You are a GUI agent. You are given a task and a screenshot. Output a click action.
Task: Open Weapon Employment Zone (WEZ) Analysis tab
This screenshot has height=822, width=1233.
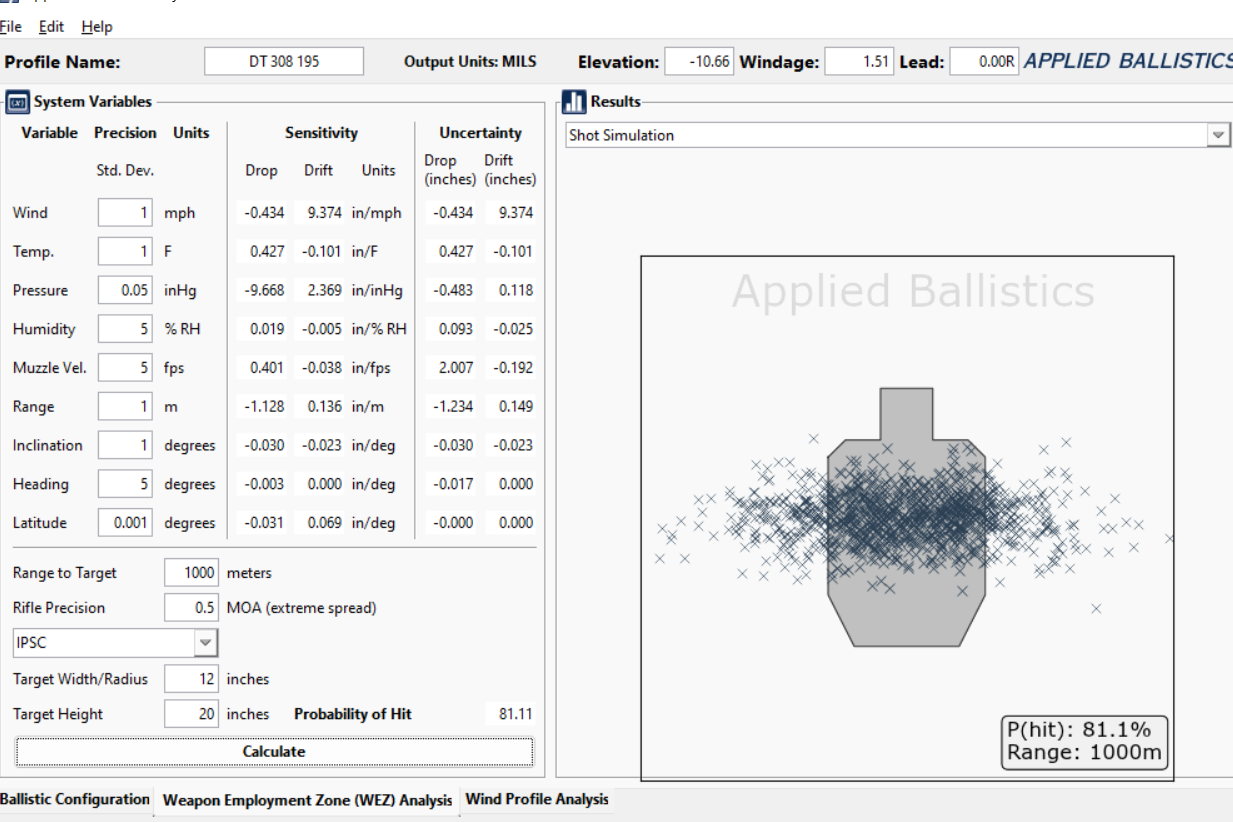307,800
